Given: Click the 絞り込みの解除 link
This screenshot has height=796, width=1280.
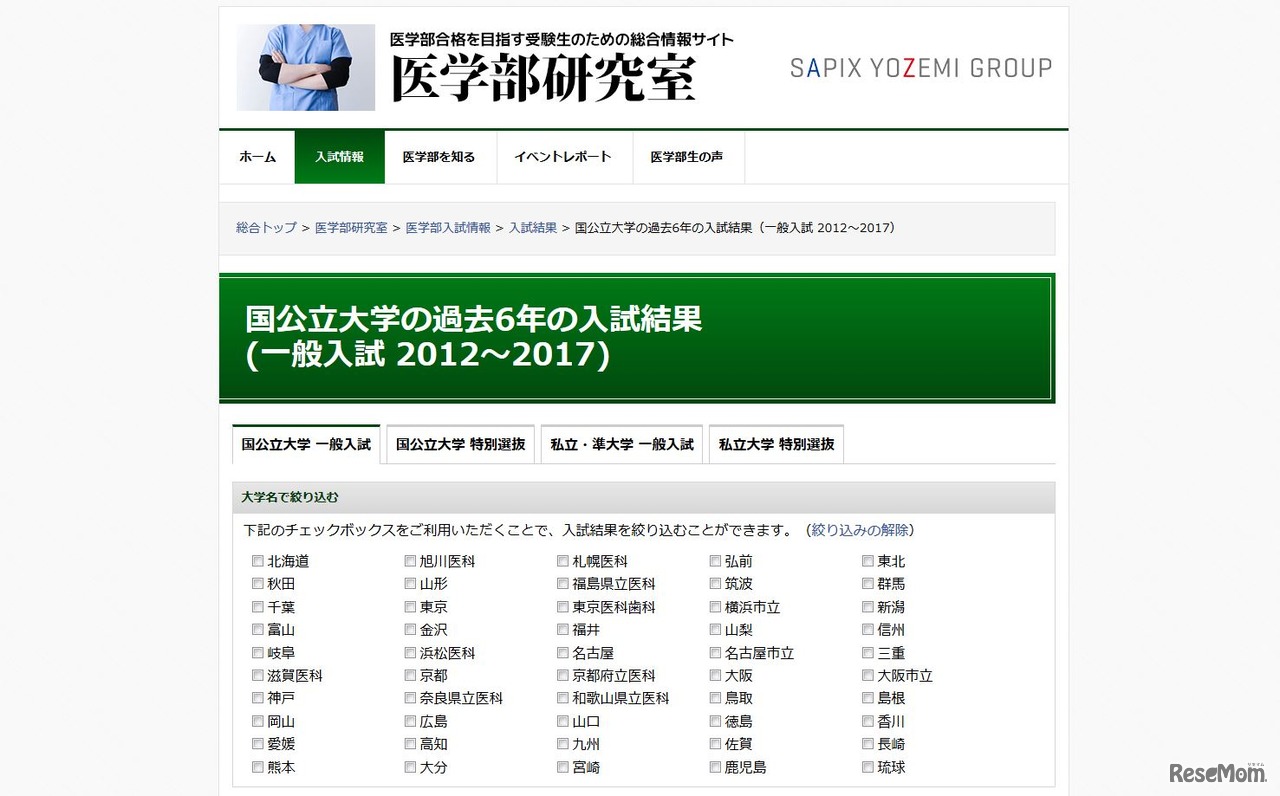Looking at the screenshot, I should point(860,530).
